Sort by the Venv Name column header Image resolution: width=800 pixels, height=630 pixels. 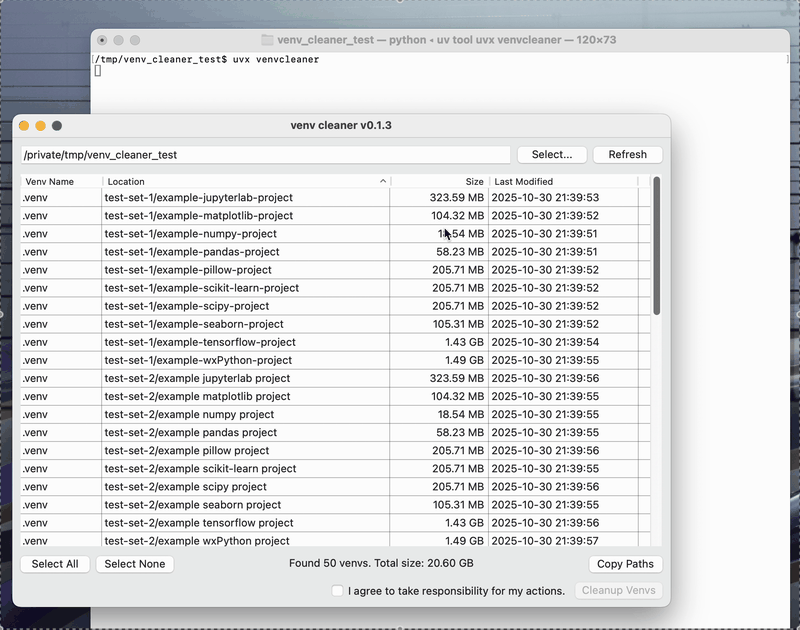click(x=60, y=182)
